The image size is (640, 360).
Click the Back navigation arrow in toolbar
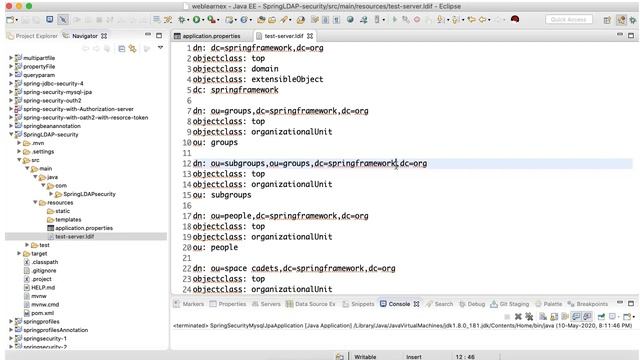click(482, 20)
